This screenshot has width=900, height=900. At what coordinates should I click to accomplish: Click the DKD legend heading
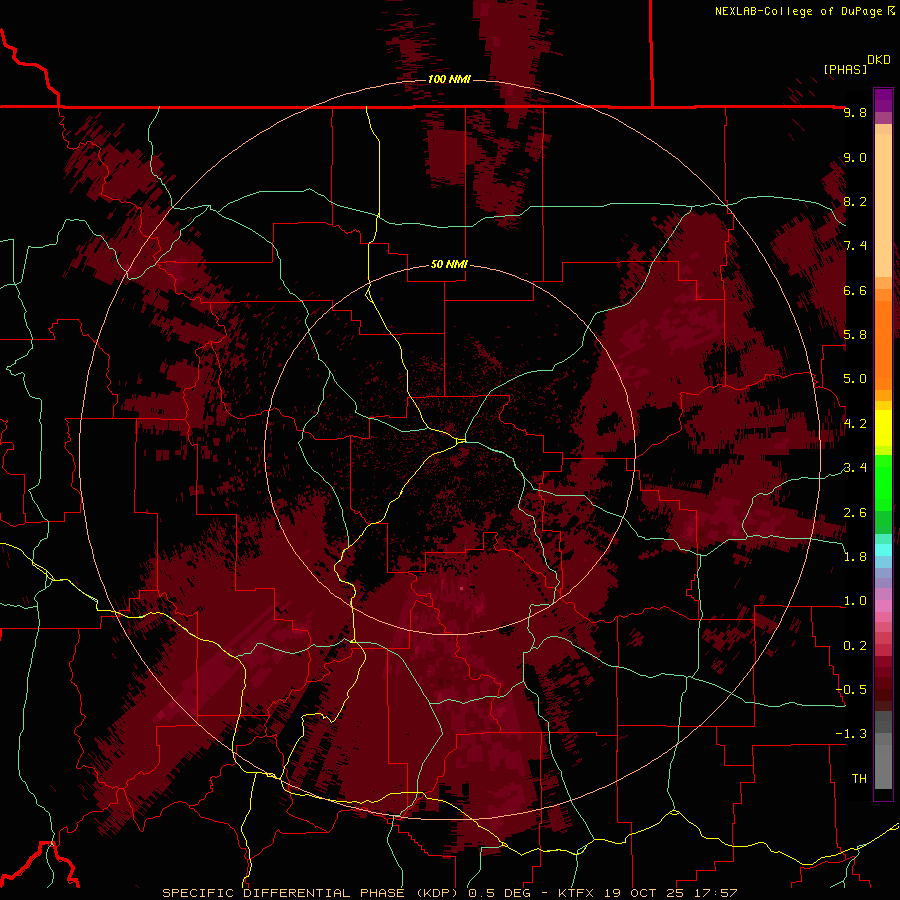click(879, 60)
